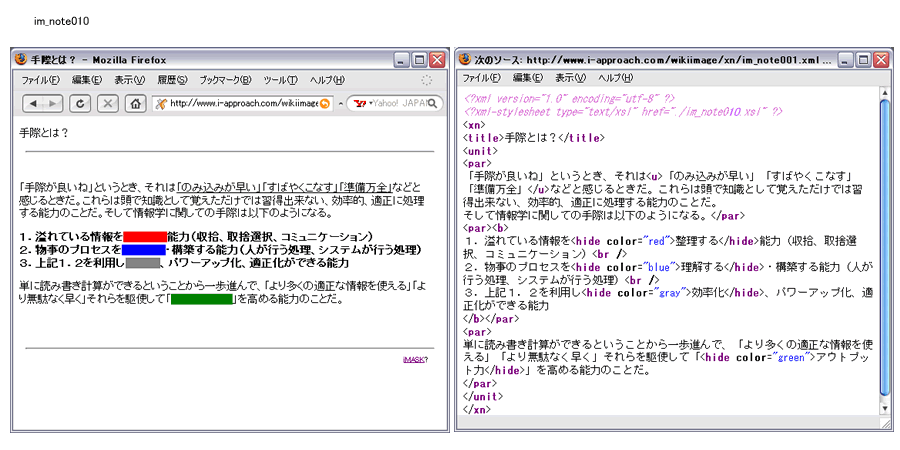Click the stop loading X icon
This screenshot has height=450, width=900.
tap(107, 103)
